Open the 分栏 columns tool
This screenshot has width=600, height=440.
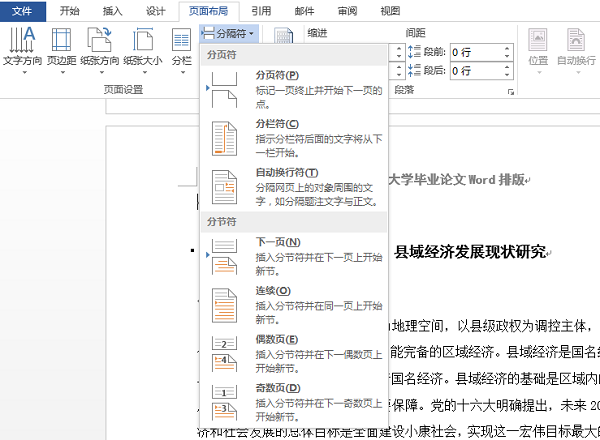click(181, 50)
